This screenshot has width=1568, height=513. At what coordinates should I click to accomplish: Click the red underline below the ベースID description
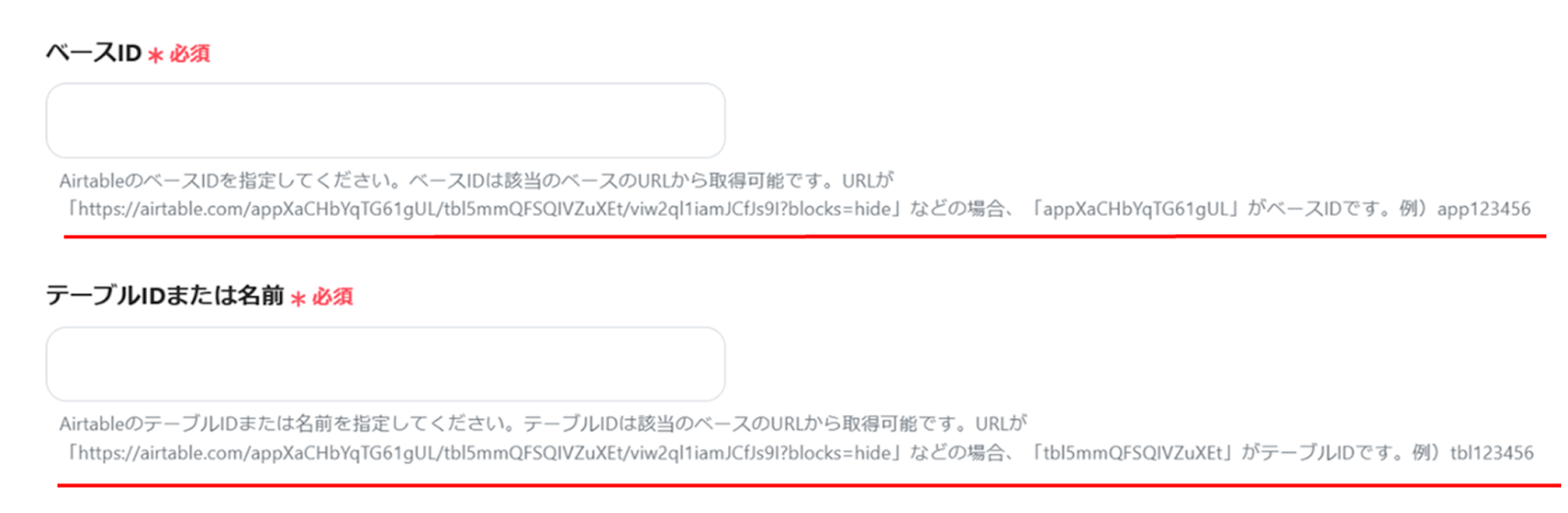(805, 236)
